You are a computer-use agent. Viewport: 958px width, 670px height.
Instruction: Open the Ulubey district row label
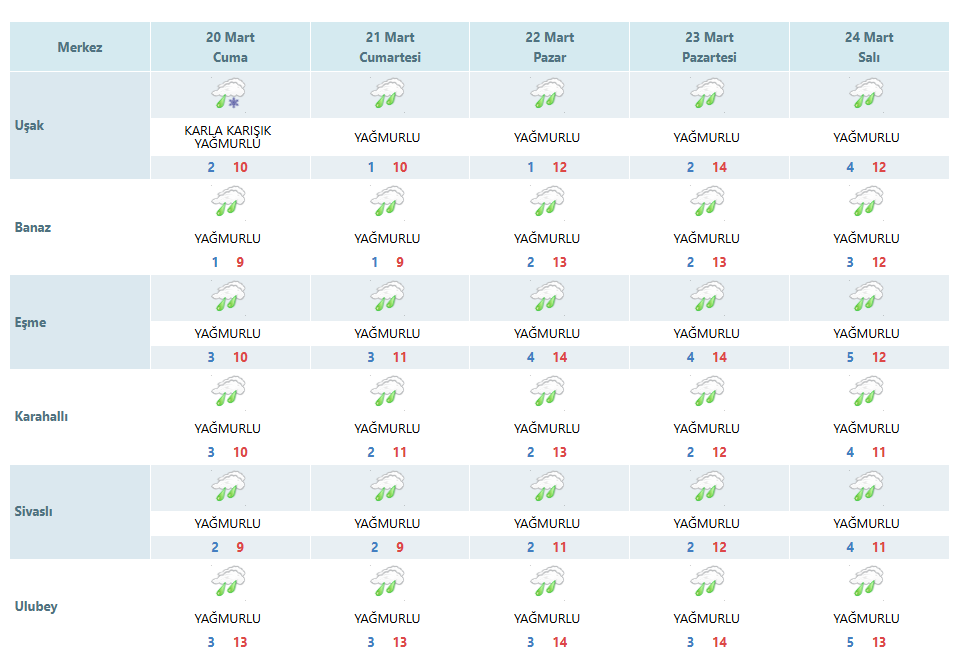36,606
